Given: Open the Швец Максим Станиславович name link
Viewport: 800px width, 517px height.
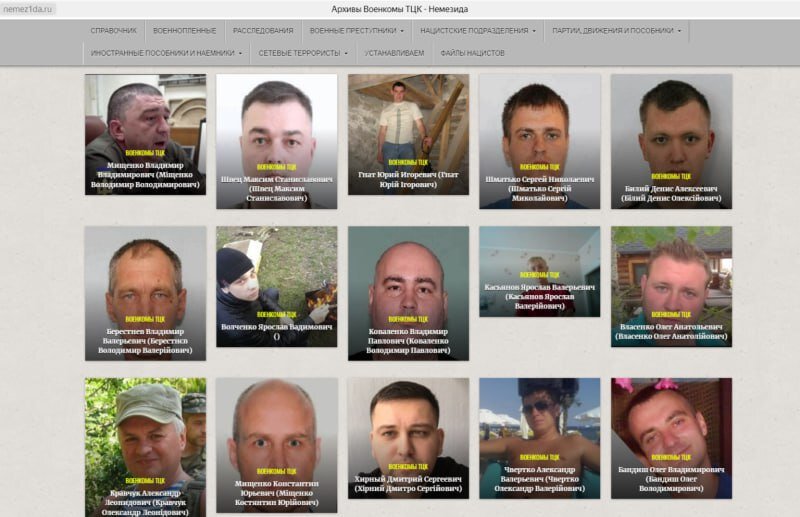Looking at the screenshot, I should (x=277, y=188).
